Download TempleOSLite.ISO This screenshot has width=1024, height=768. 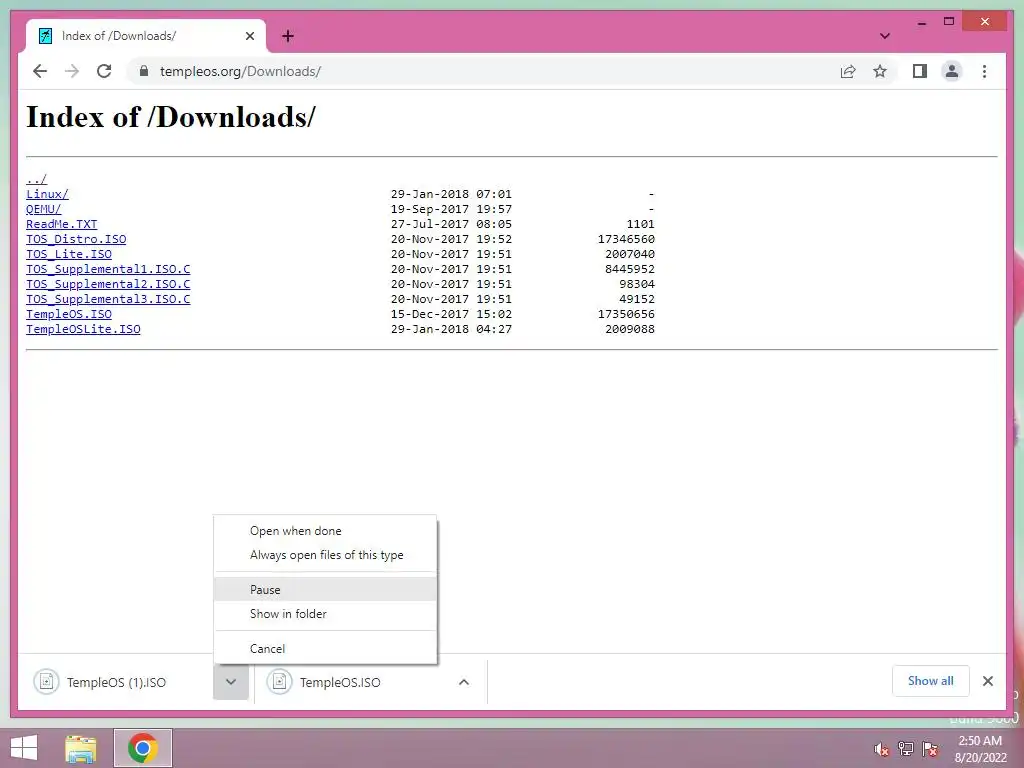83,329
